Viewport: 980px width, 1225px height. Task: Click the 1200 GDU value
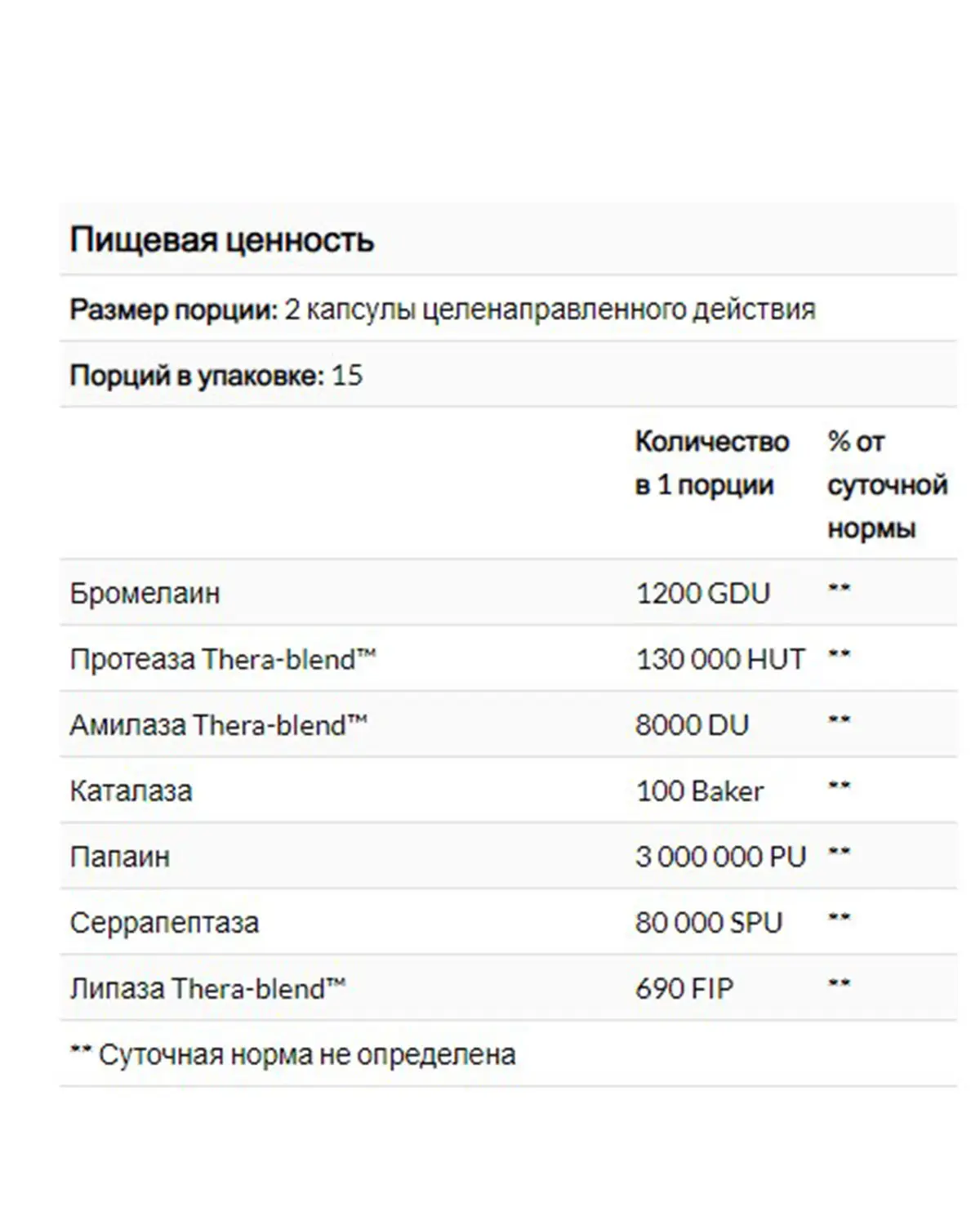tap(702, 593)
